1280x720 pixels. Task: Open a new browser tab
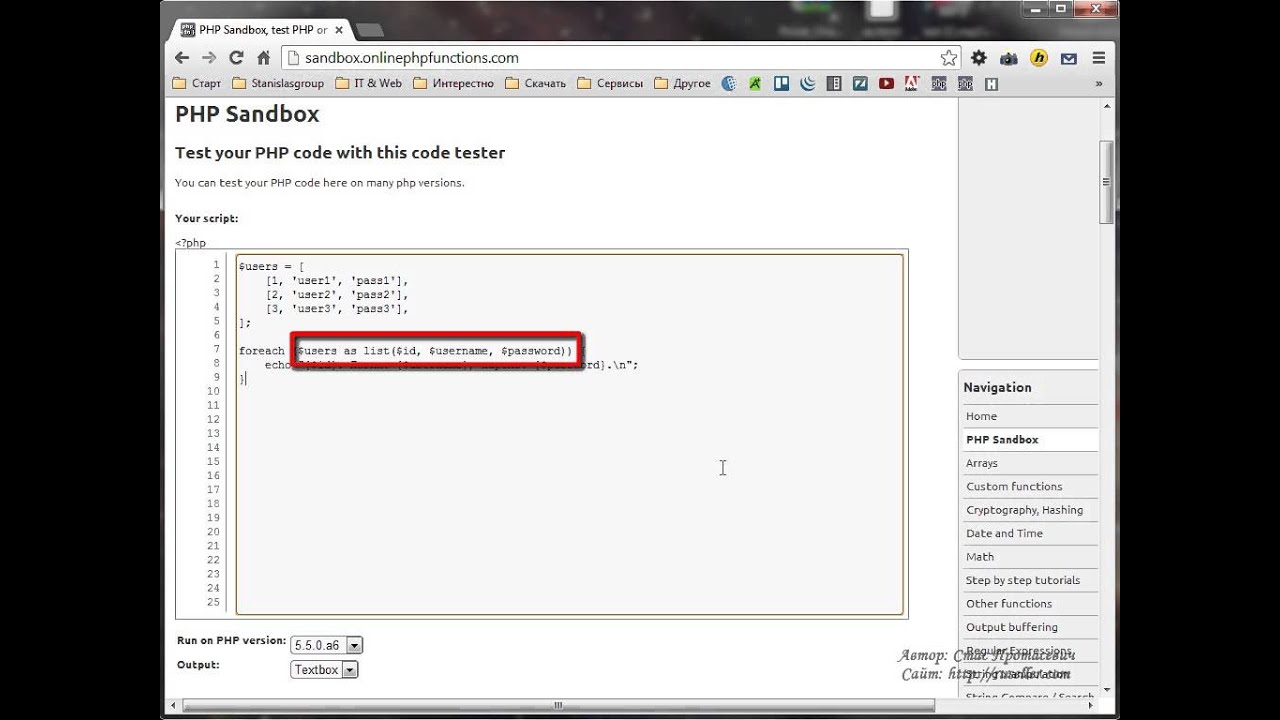[x=369, y=31]
